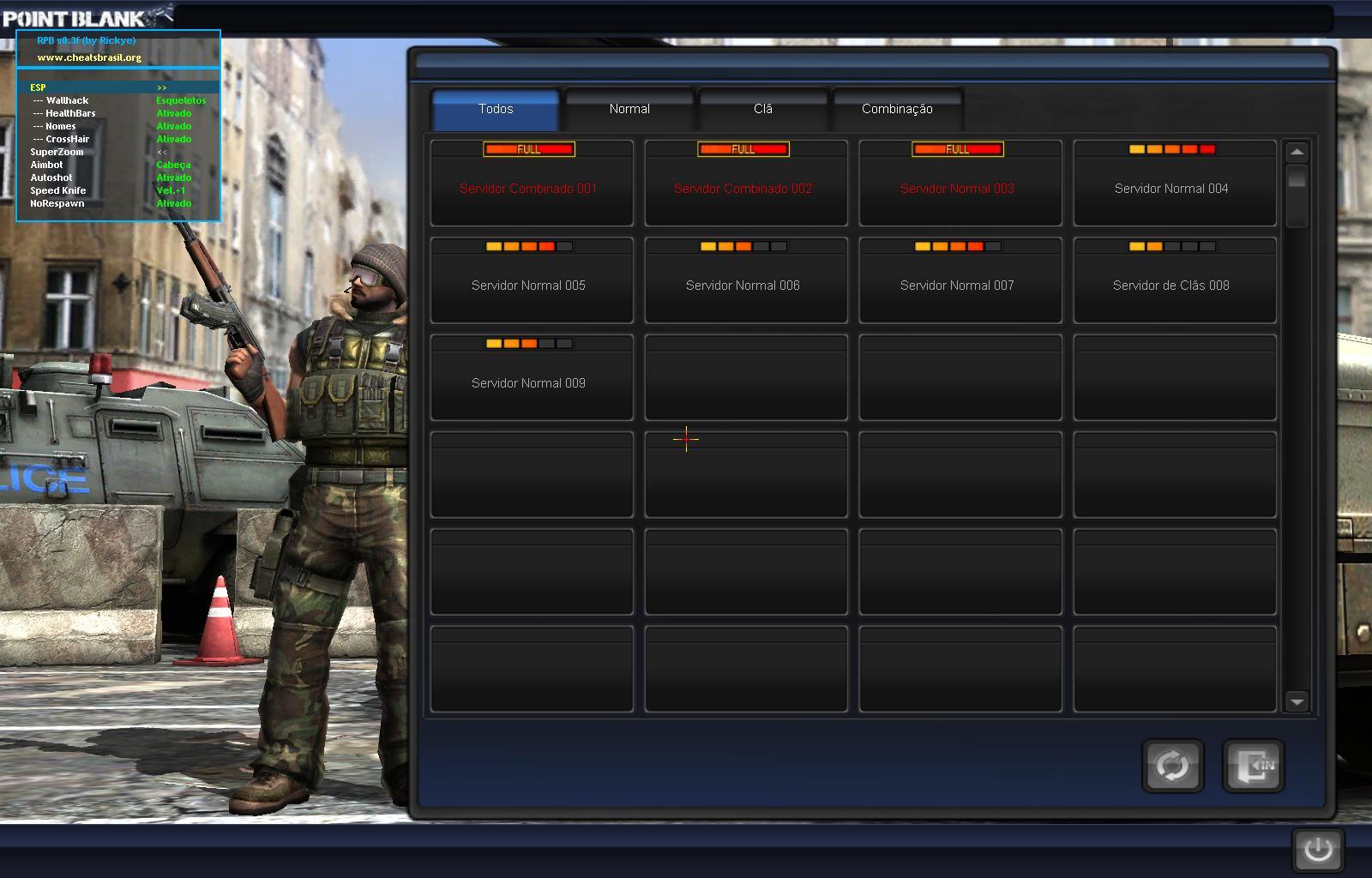Open the Clã tab
Screen dimensions: 1372x878
click(763, 109)
